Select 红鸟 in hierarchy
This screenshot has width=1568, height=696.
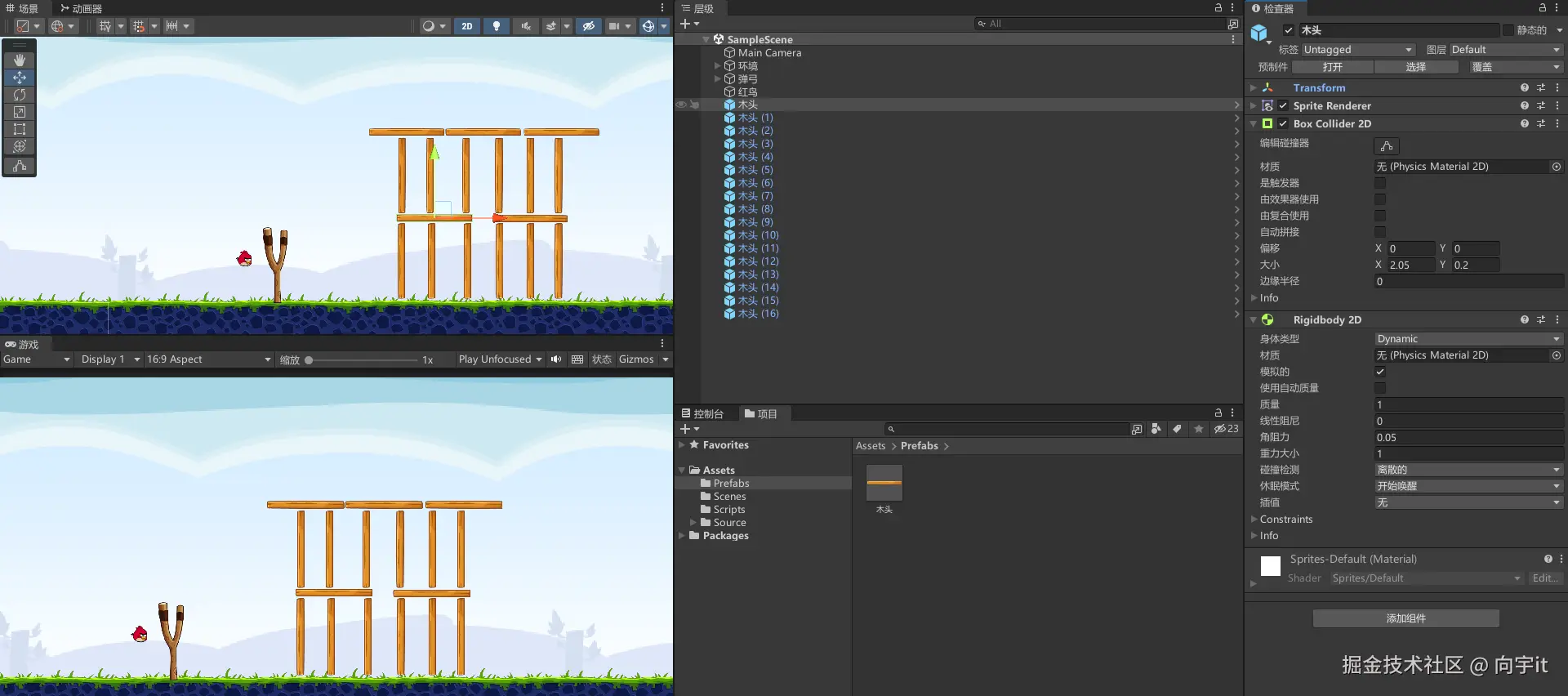747,91
